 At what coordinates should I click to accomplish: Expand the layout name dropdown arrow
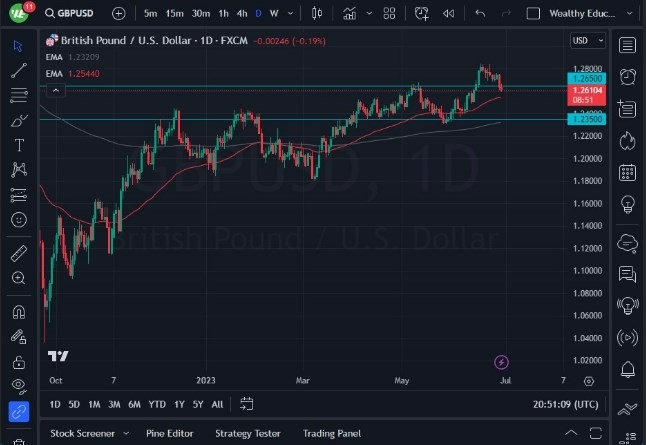pos(630,14)
